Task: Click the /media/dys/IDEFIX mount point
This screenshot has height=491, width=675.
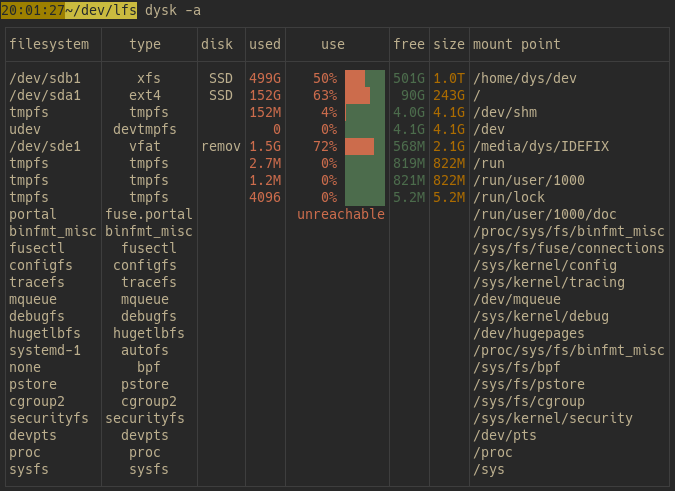Action: pyautogui.click(x=541, y=146)
